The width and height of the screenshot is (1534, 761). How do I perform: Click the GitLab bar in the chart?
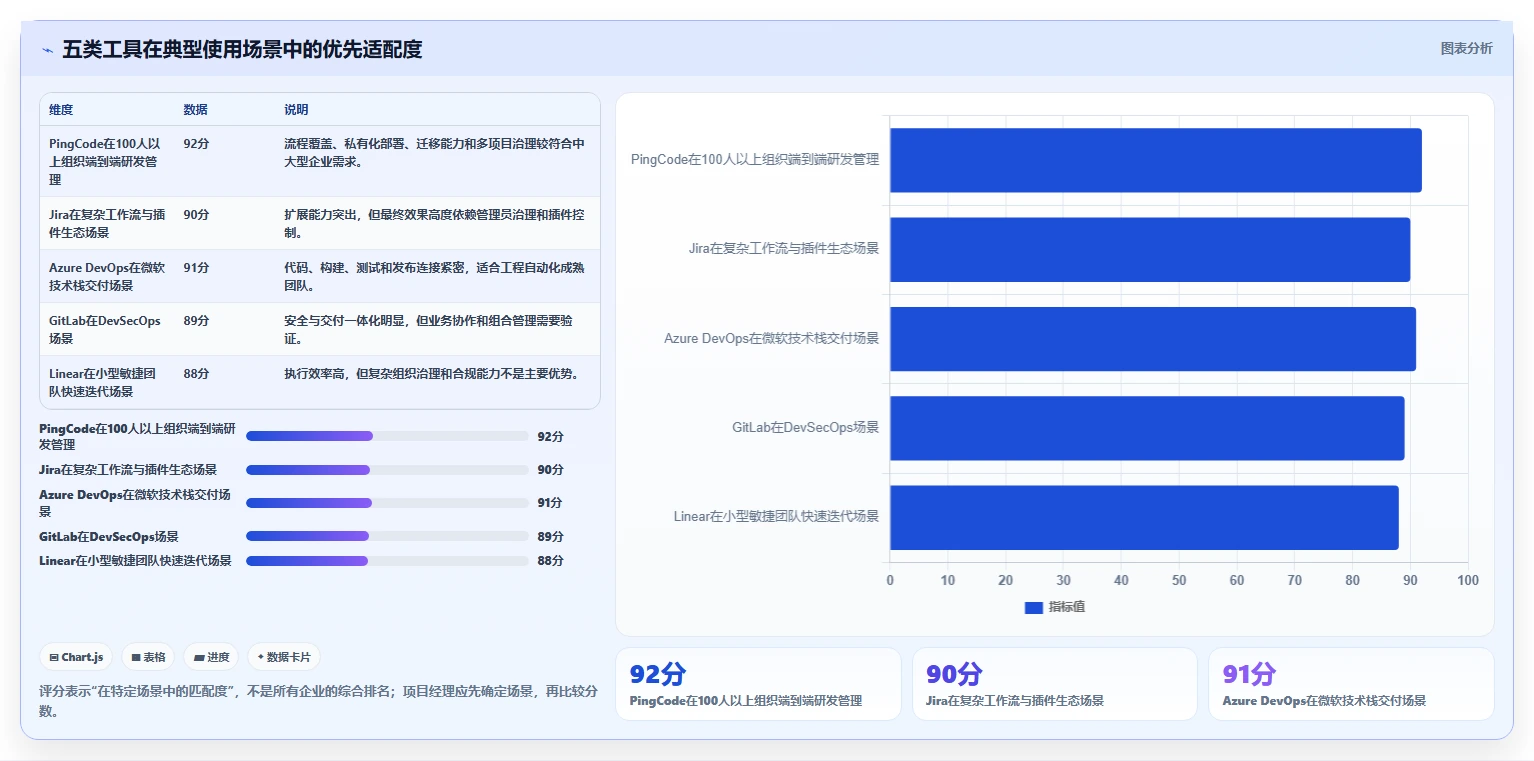(x=1147, y=428)
